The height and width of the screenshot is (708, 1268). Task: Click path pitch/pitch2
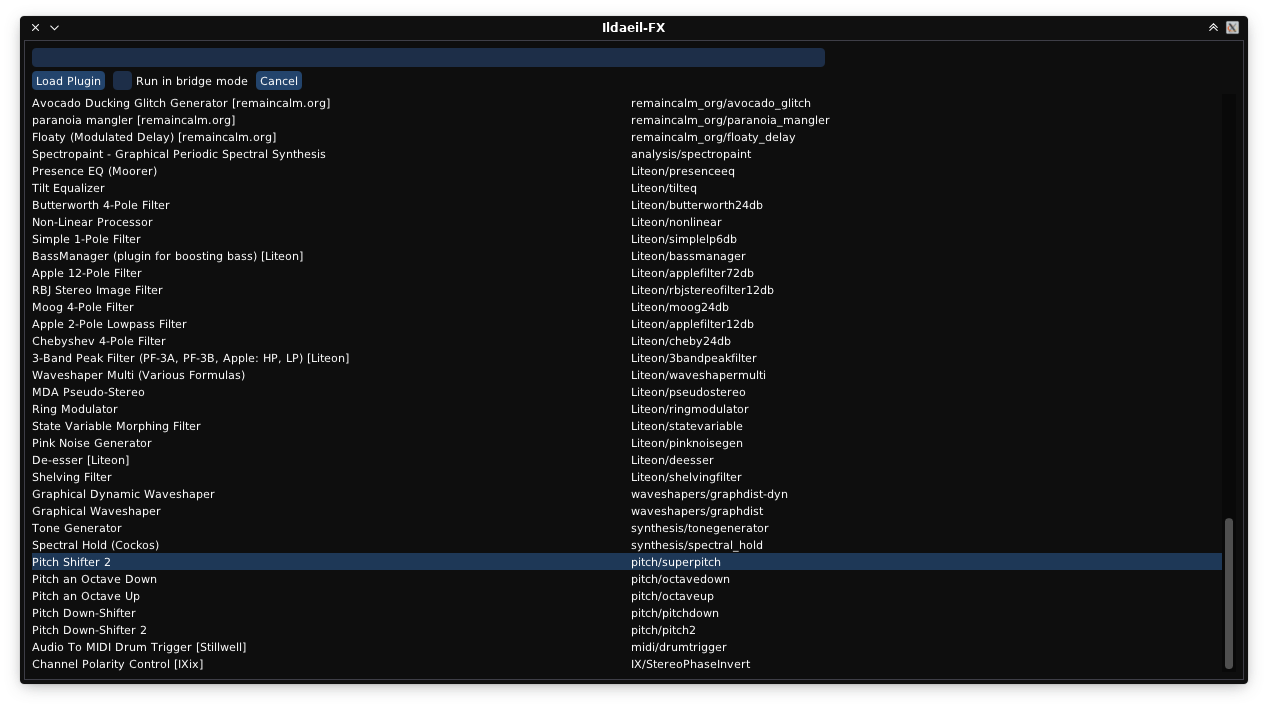[663, 630]
